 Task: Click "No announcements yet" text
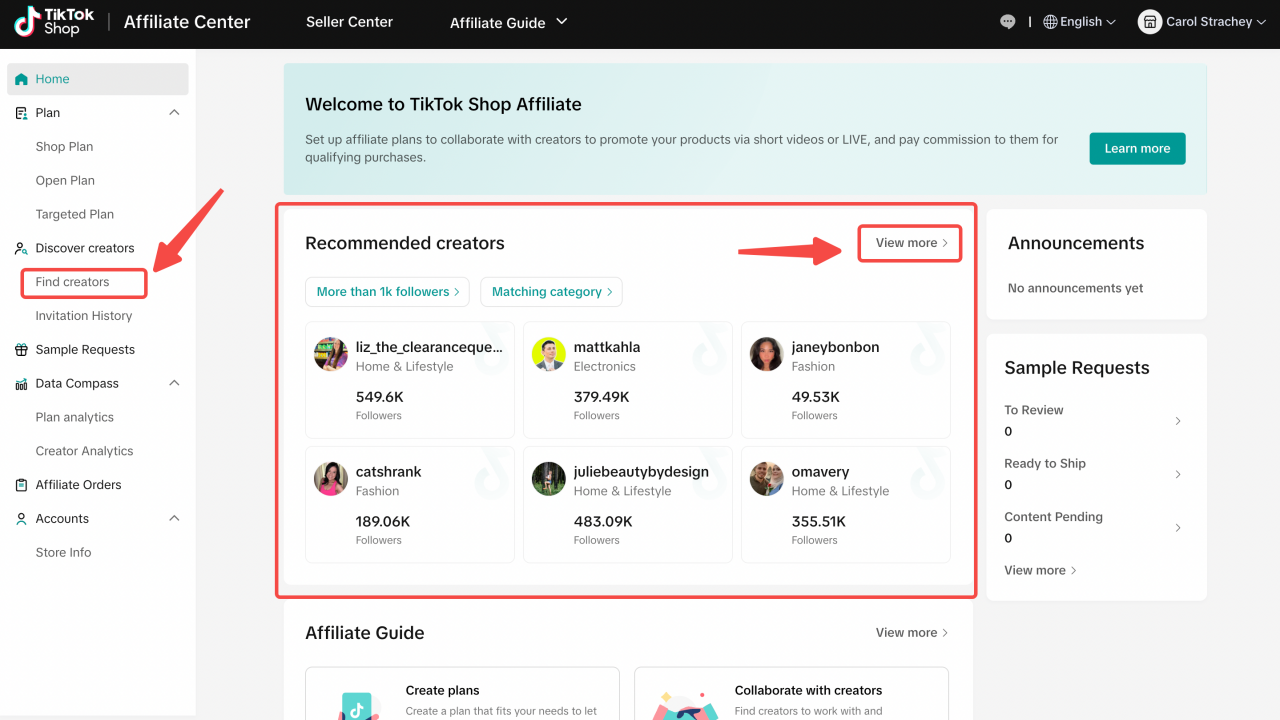[x=1076, y=288]
